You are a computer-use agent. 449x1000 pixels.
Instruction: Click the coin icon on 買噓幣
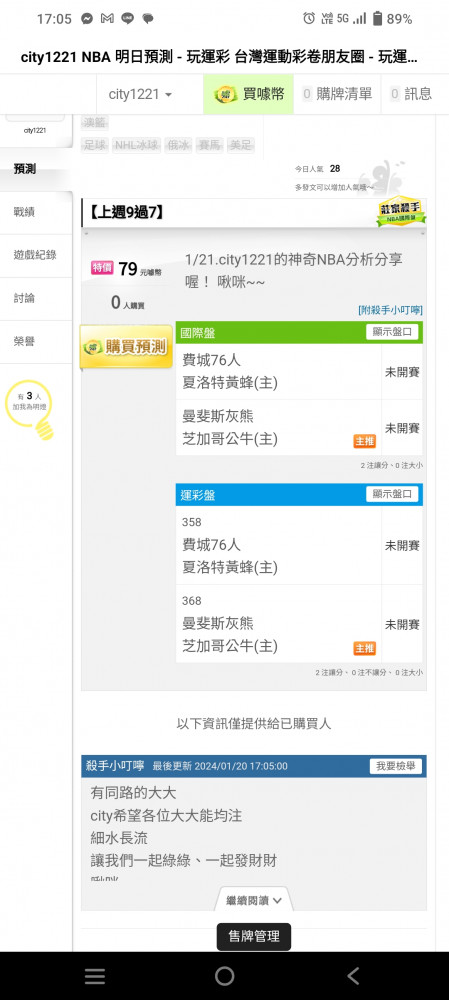click(x=226, y=94)
